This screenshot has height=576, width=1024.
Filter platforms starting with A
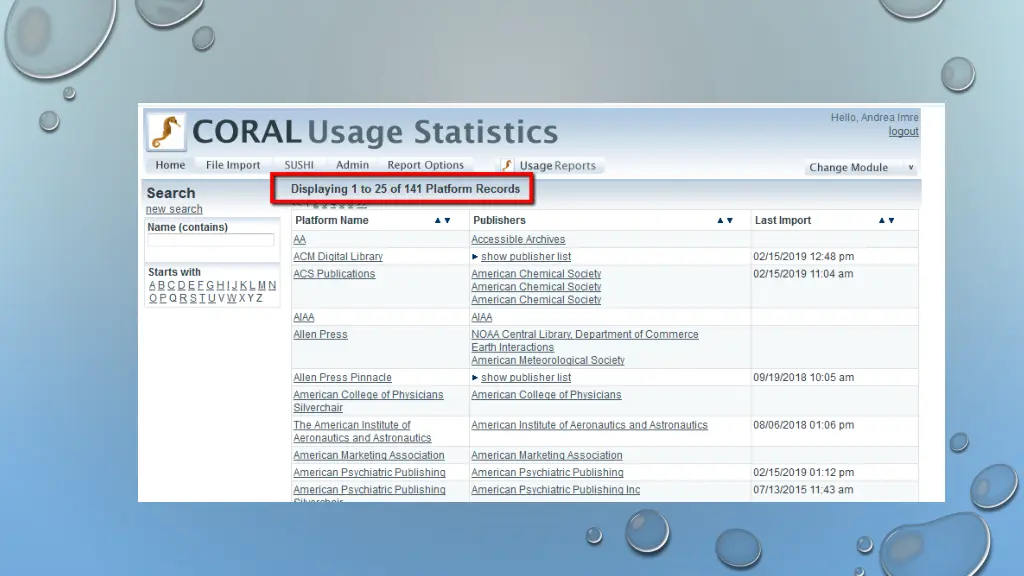152,285
